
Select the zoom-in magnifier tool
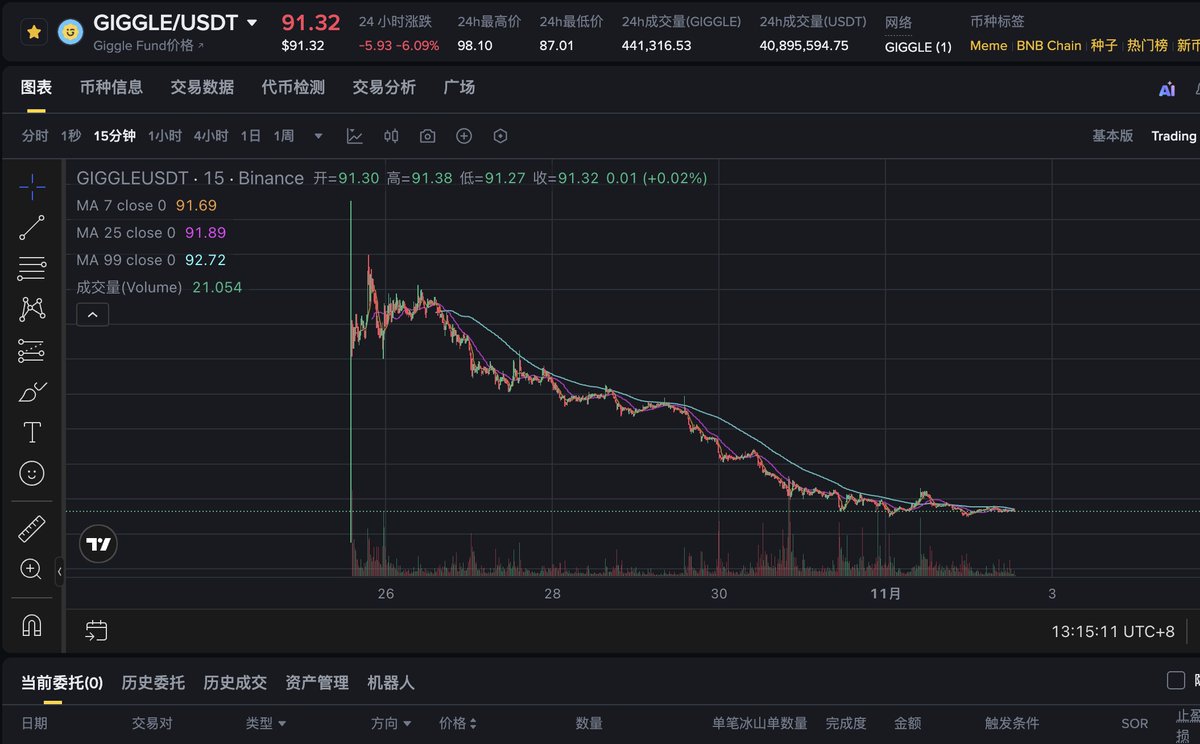tap(32, 570)
